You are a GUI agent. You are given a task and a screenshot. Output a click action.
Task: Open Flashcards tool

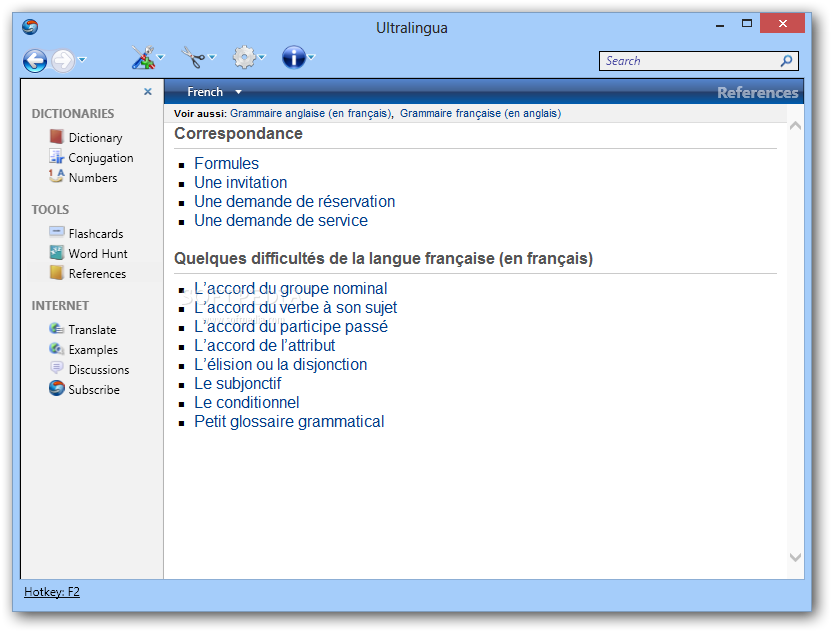point(96,234)
